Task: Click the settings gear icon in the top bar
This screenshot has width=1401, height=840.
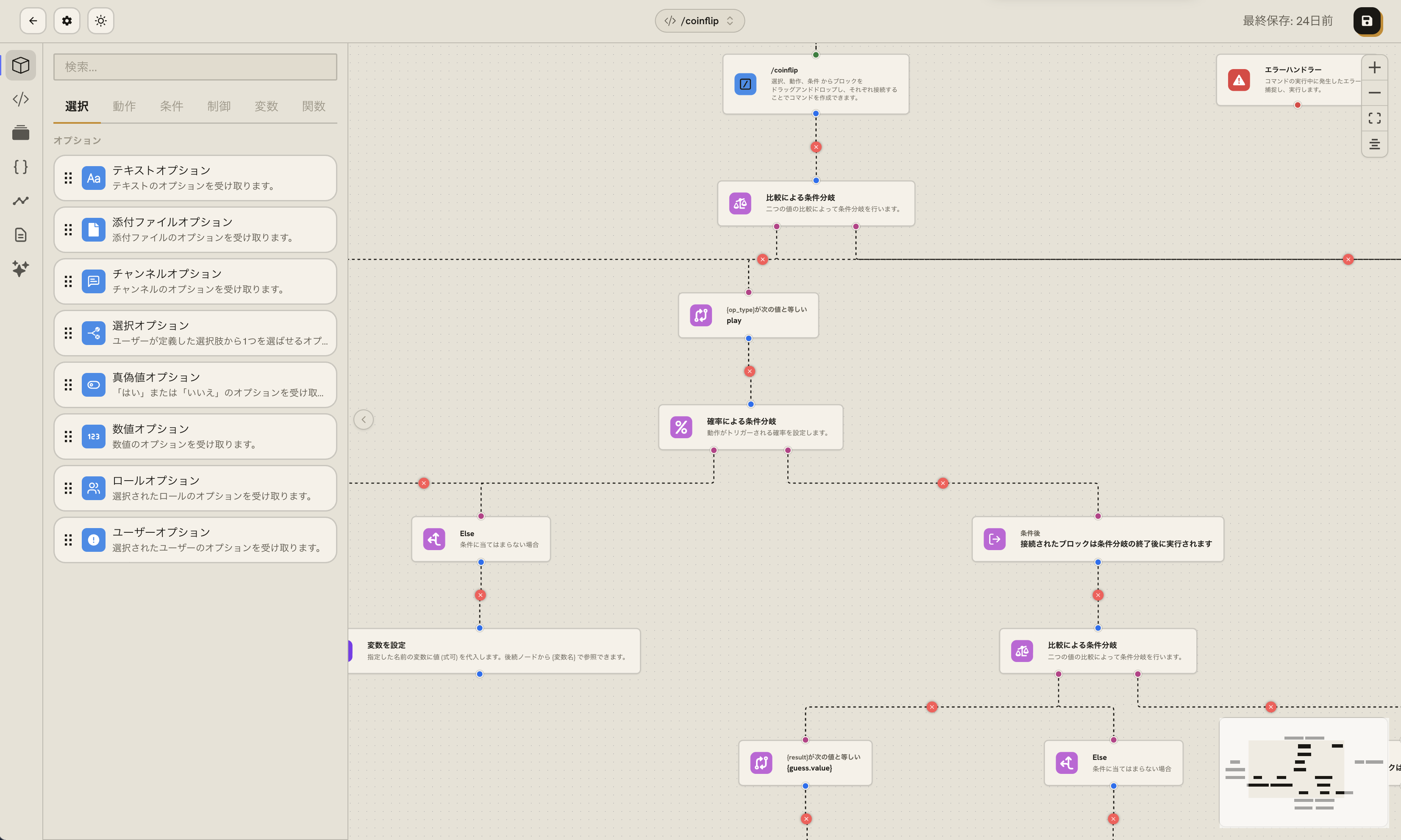Action: (67, 21)
